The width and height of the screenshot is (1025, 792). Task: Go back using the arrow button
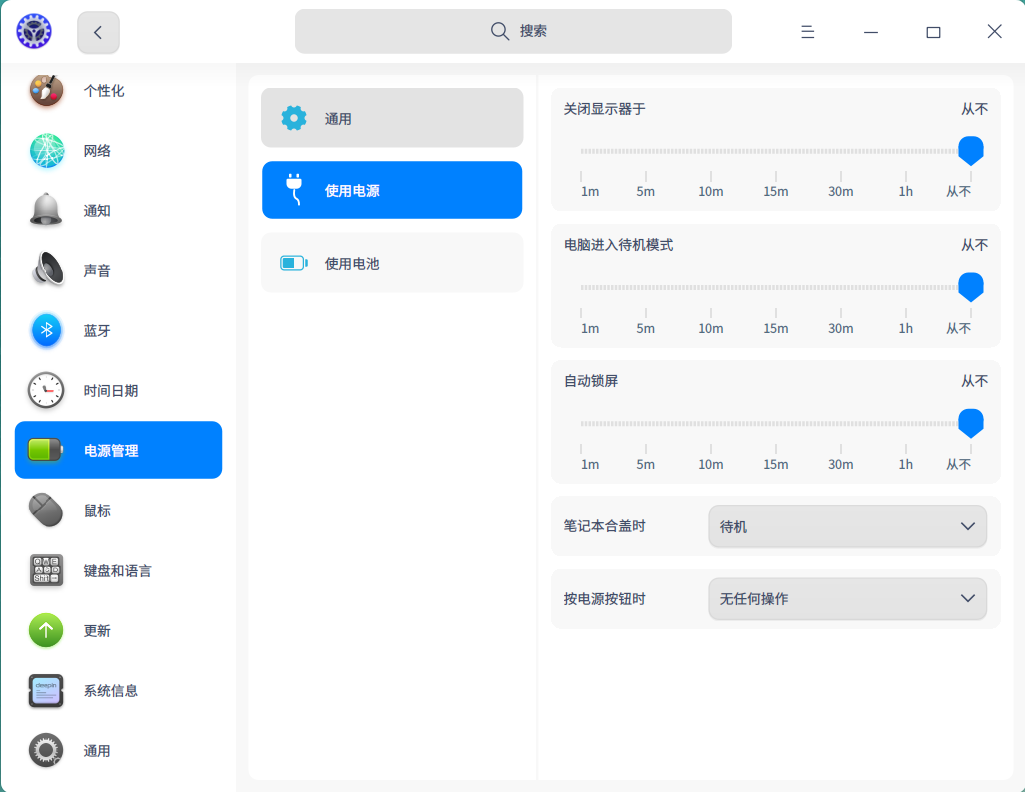click(98, 32)
